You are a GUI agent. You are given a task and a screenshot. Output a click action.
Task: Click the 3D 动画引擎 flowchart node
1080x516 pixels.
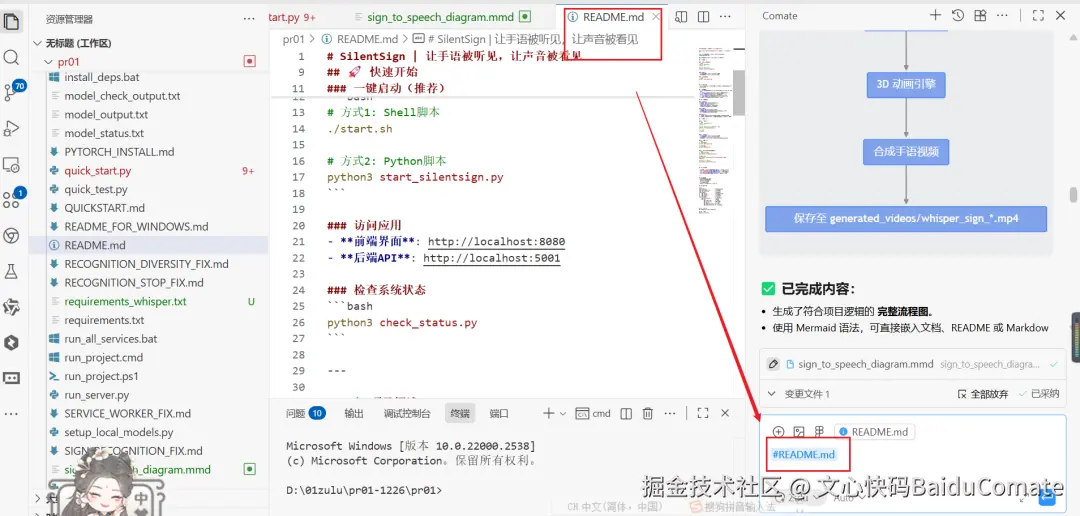click(906, 85)
